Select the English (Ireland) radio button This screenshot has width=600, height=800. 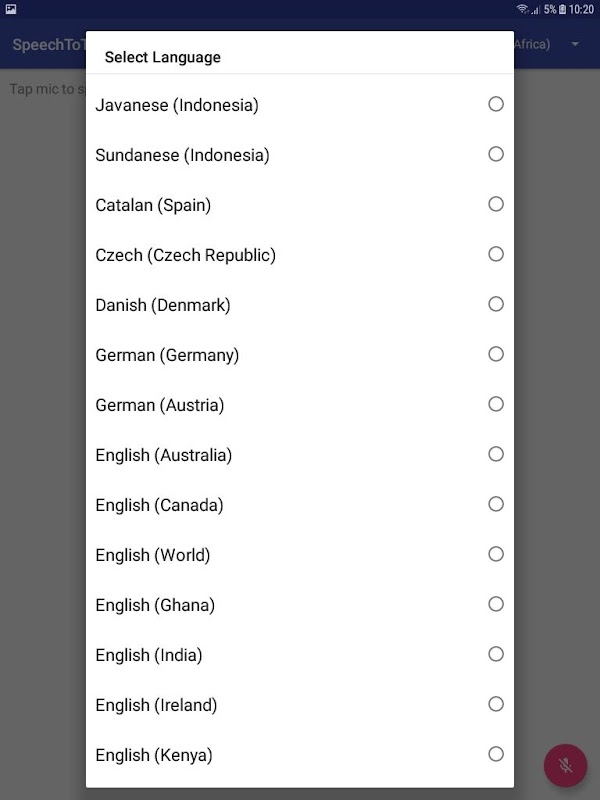click(496, 704)
